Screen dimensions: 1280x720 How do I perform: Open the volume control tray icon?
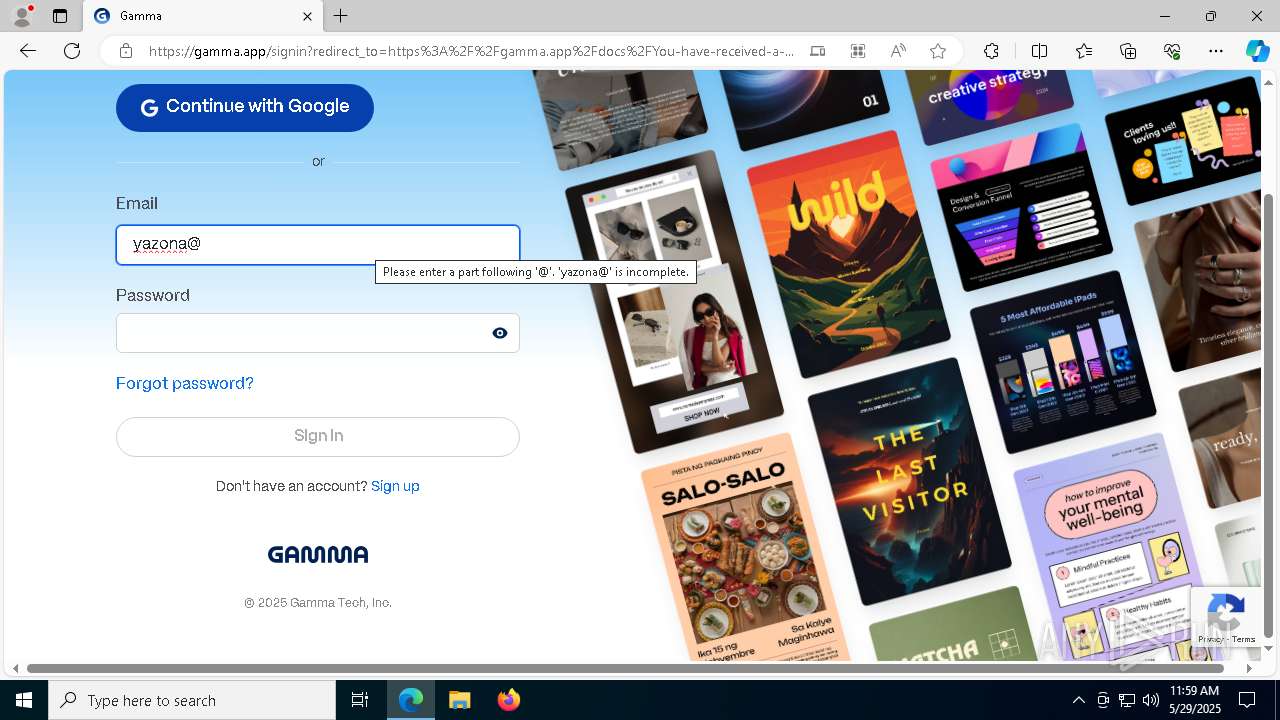coord(1151,700)
